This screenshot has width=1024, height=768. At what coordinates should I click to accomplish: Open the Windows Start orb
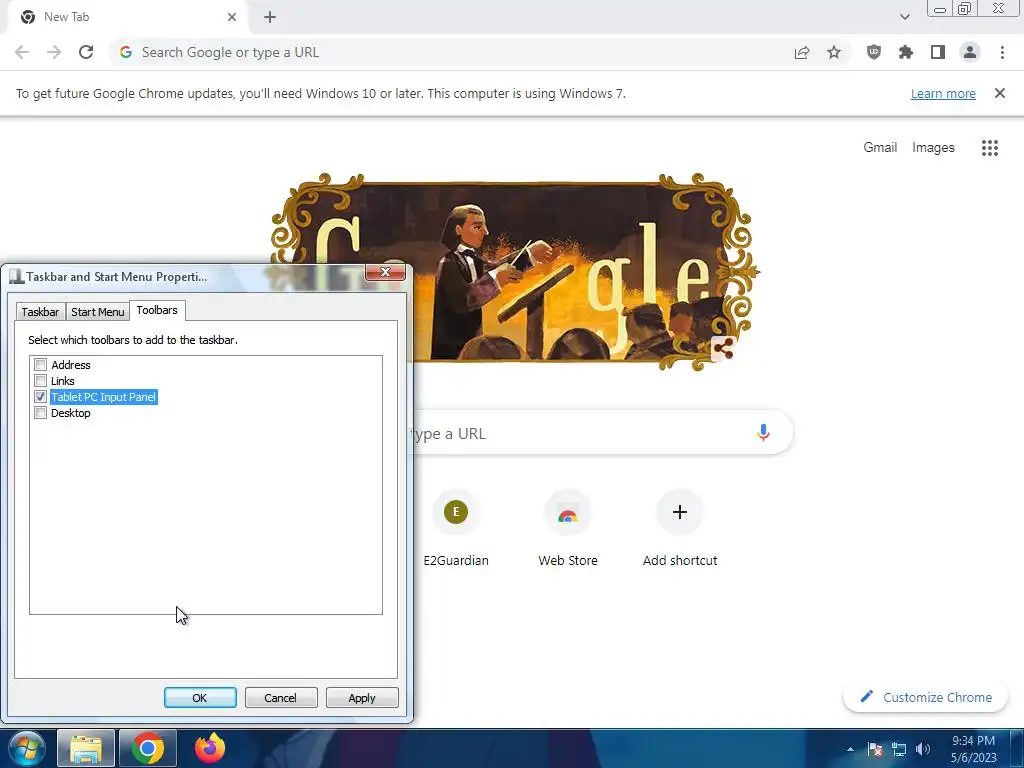pyautogui.click(x=27, y=748)
